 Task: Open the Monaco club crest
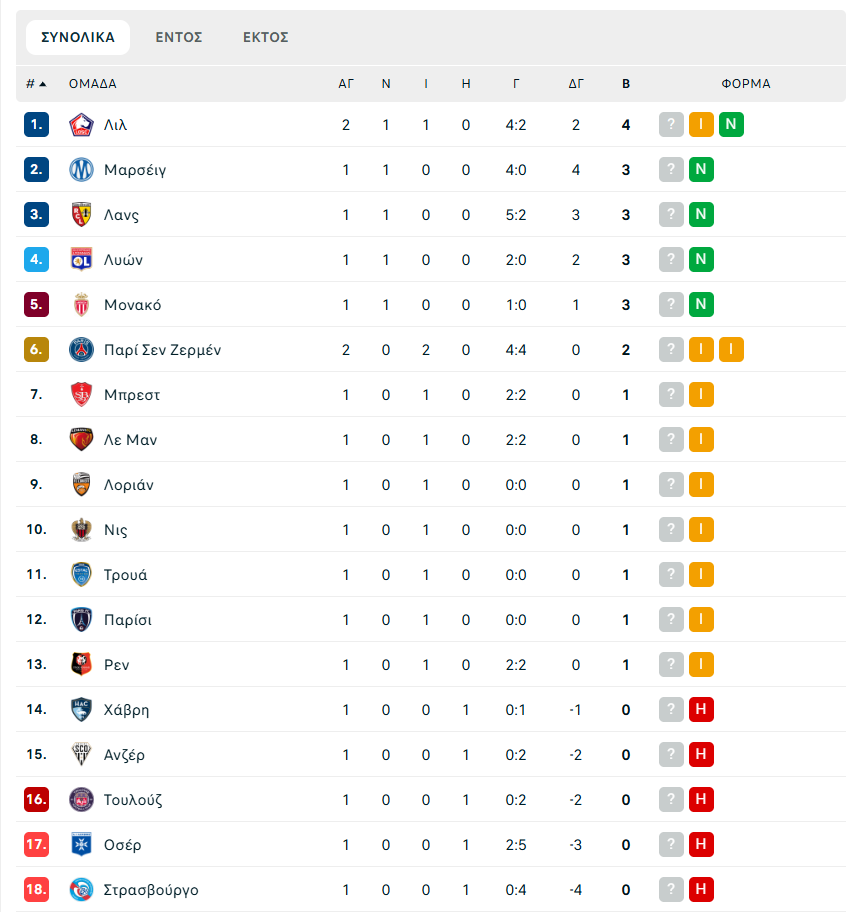click(81, 305)
